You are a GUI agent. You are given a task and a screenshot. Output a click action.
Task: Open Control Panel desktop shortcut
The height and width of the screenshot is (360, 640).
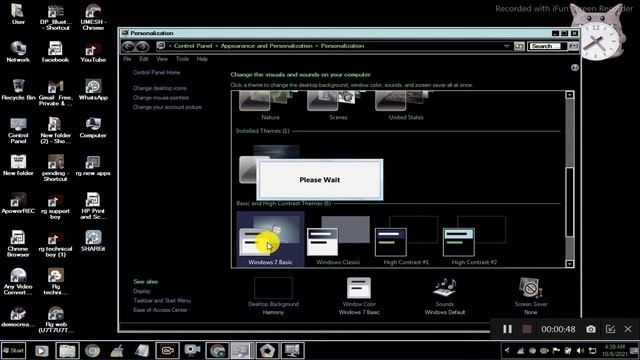click(18, 130)
